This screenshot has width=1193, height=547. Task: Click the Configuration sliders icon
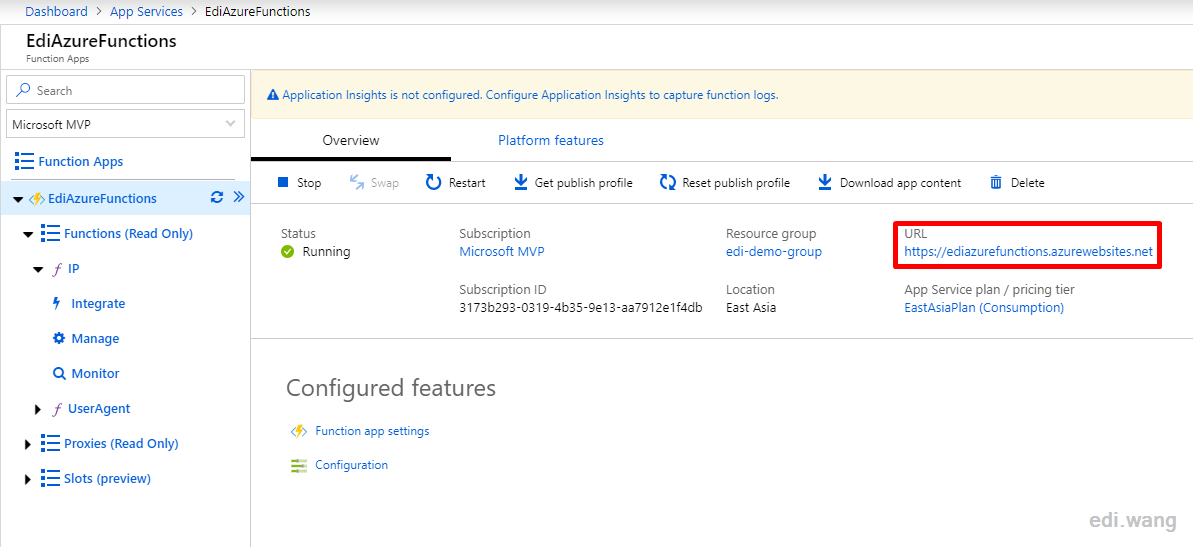299,466
